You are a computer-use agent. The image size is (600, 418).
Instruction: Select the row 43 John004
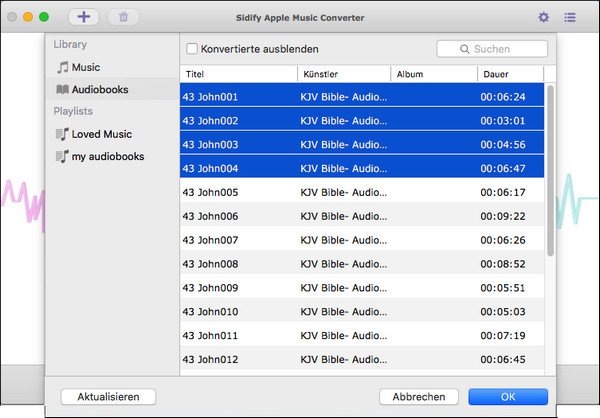pyautogui.click(x=362, y=168)
